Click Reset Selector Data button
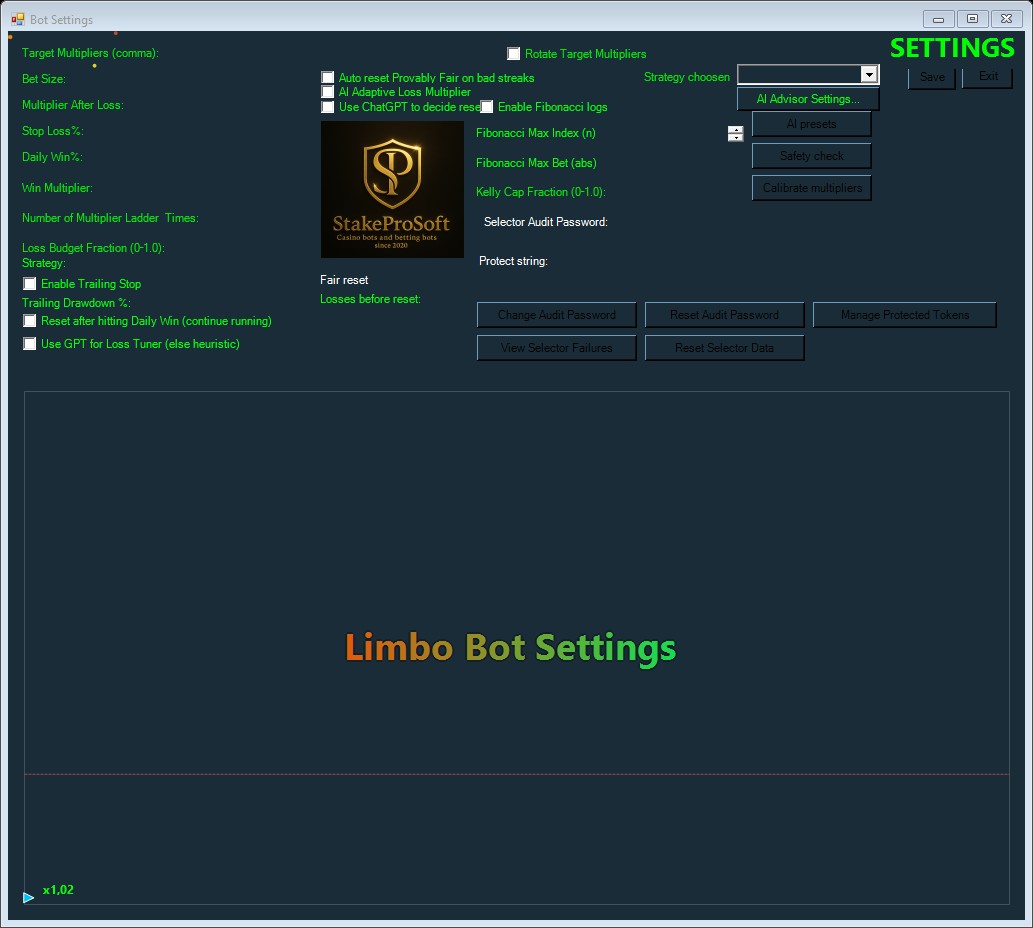 tap(724, 348)
